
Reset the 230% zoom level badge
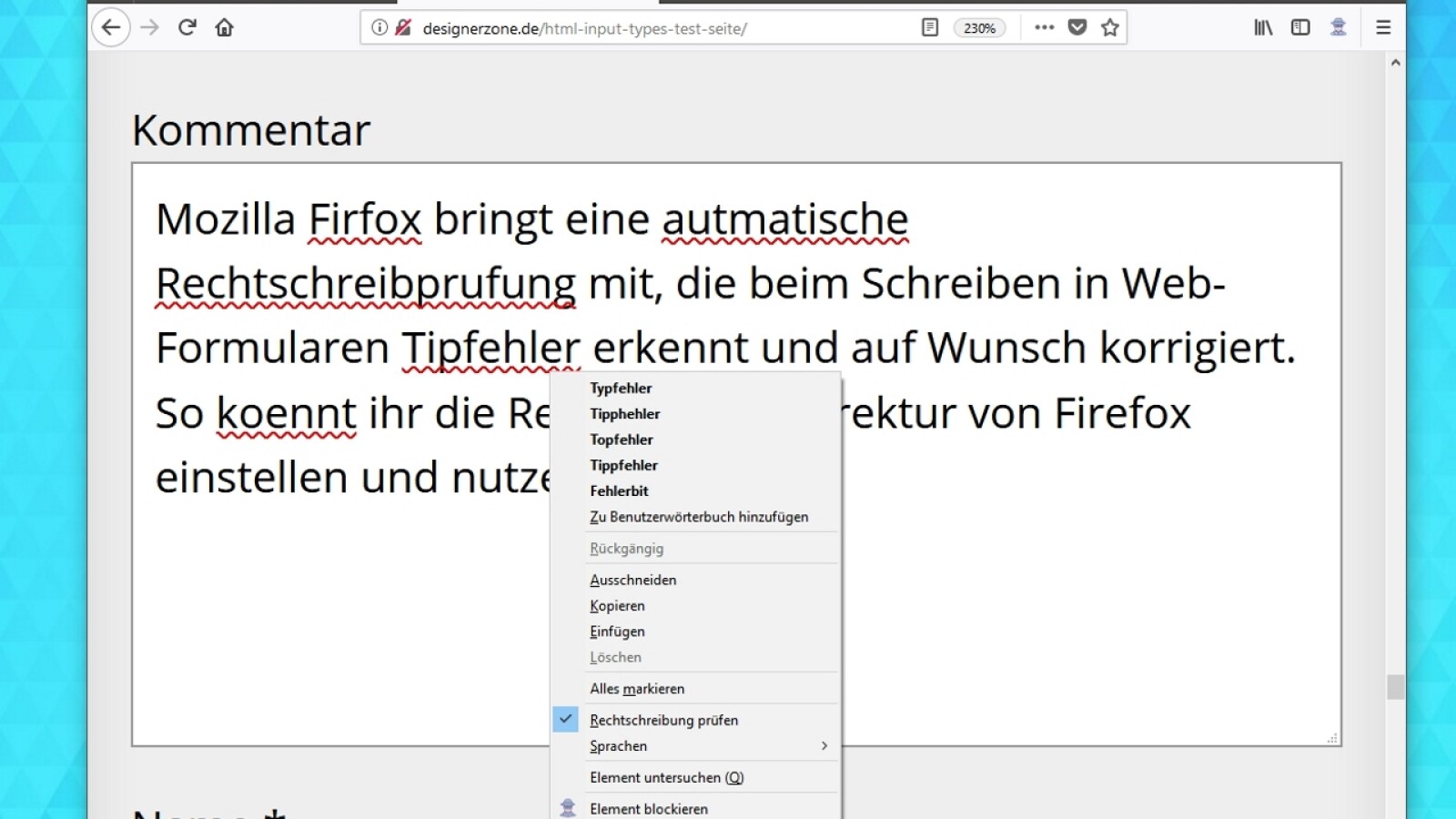coord(979,28)
